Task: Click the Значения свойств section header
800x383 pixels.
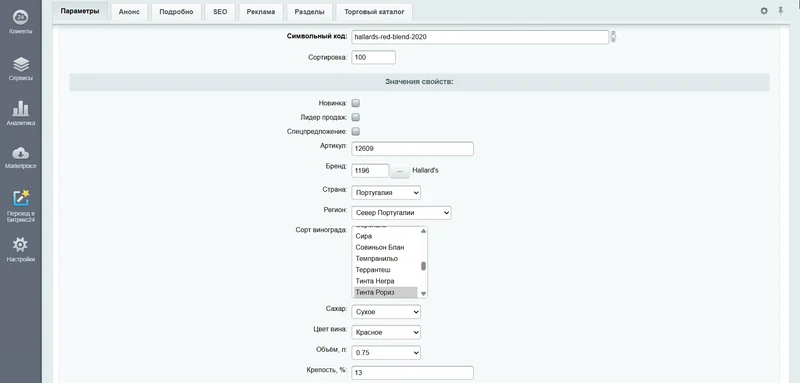Action: click(419, 82)
